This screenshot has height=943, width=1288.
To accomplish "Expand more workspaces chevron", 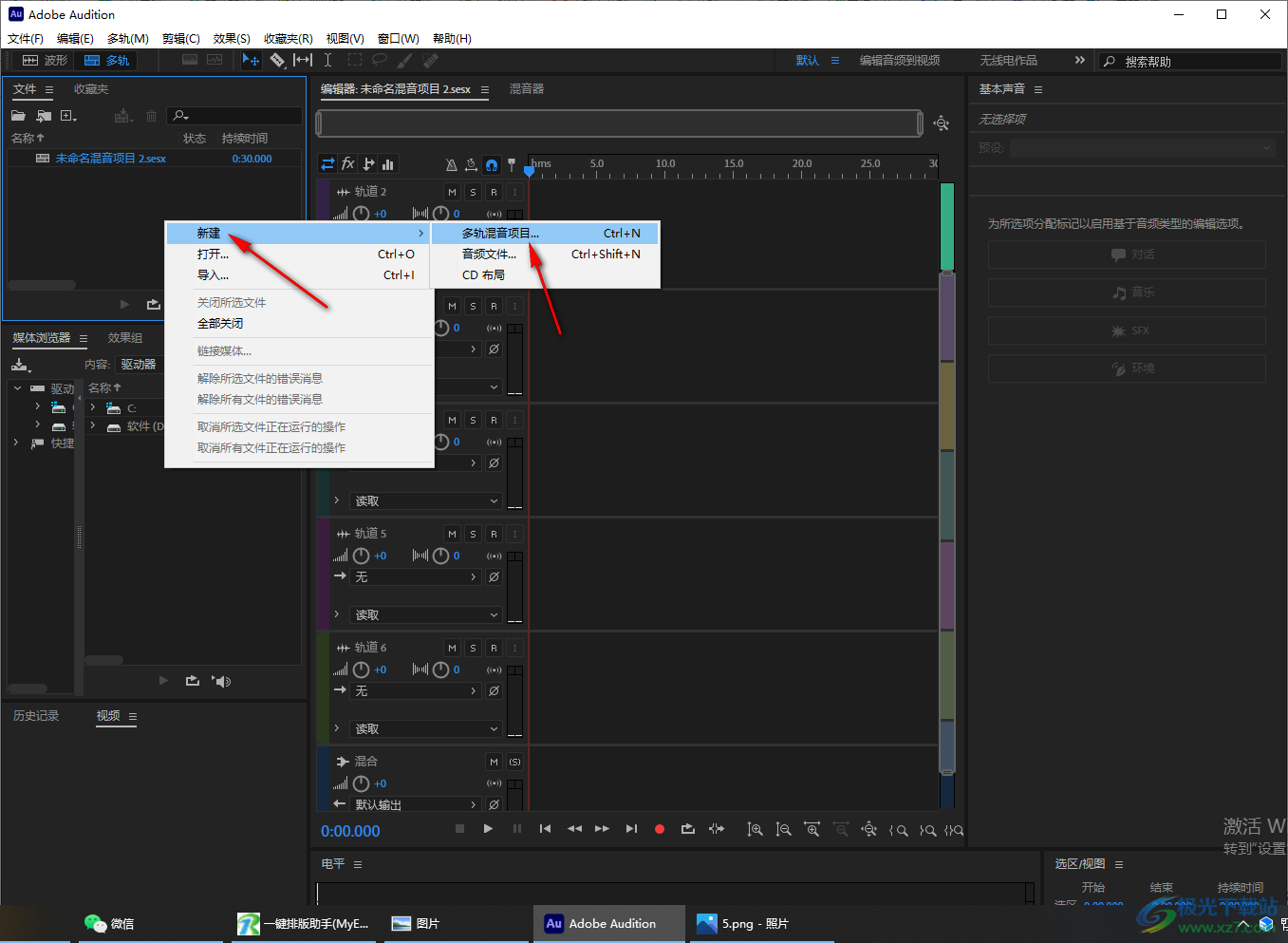I will (x=1079, y=60).
